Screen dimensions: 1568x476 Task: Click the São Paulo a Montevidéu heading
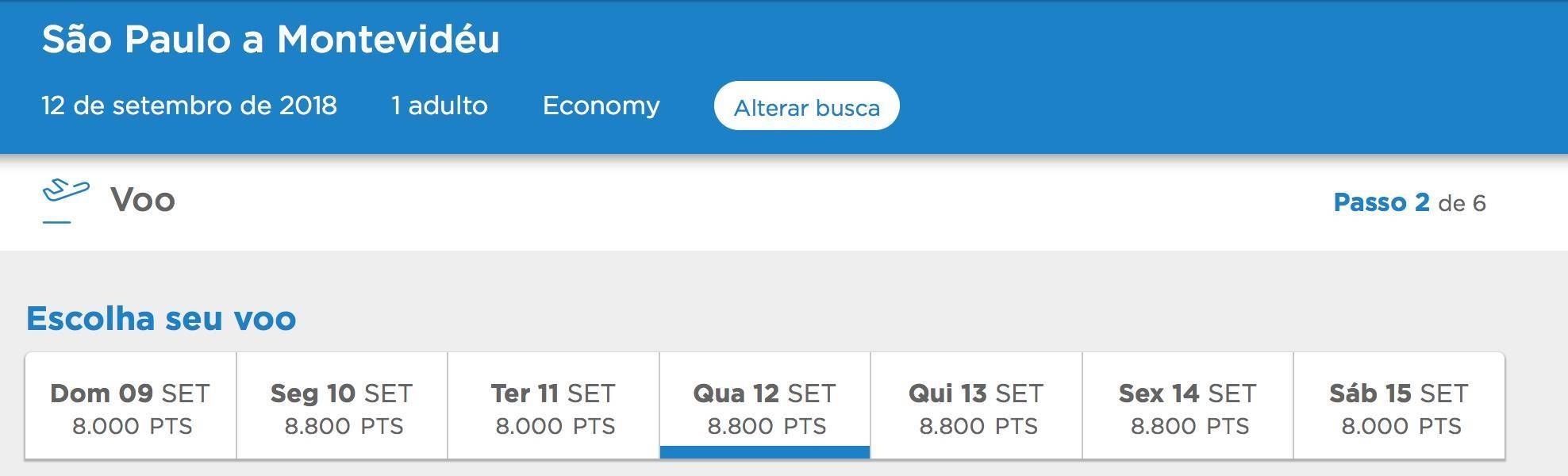click(271, 39)
